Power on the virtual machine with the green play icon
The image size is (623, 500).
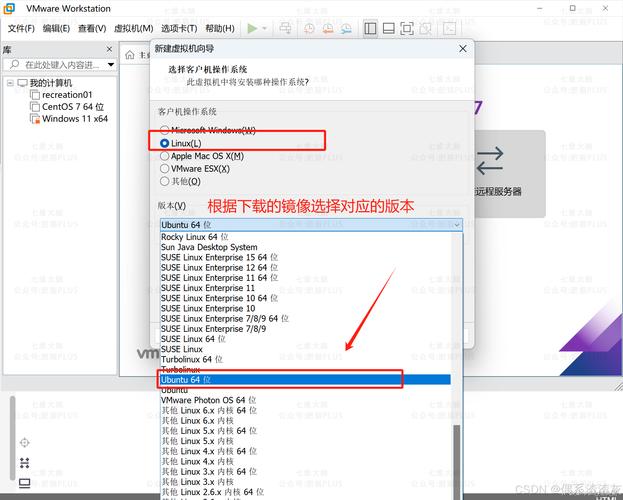coord(252,28)
